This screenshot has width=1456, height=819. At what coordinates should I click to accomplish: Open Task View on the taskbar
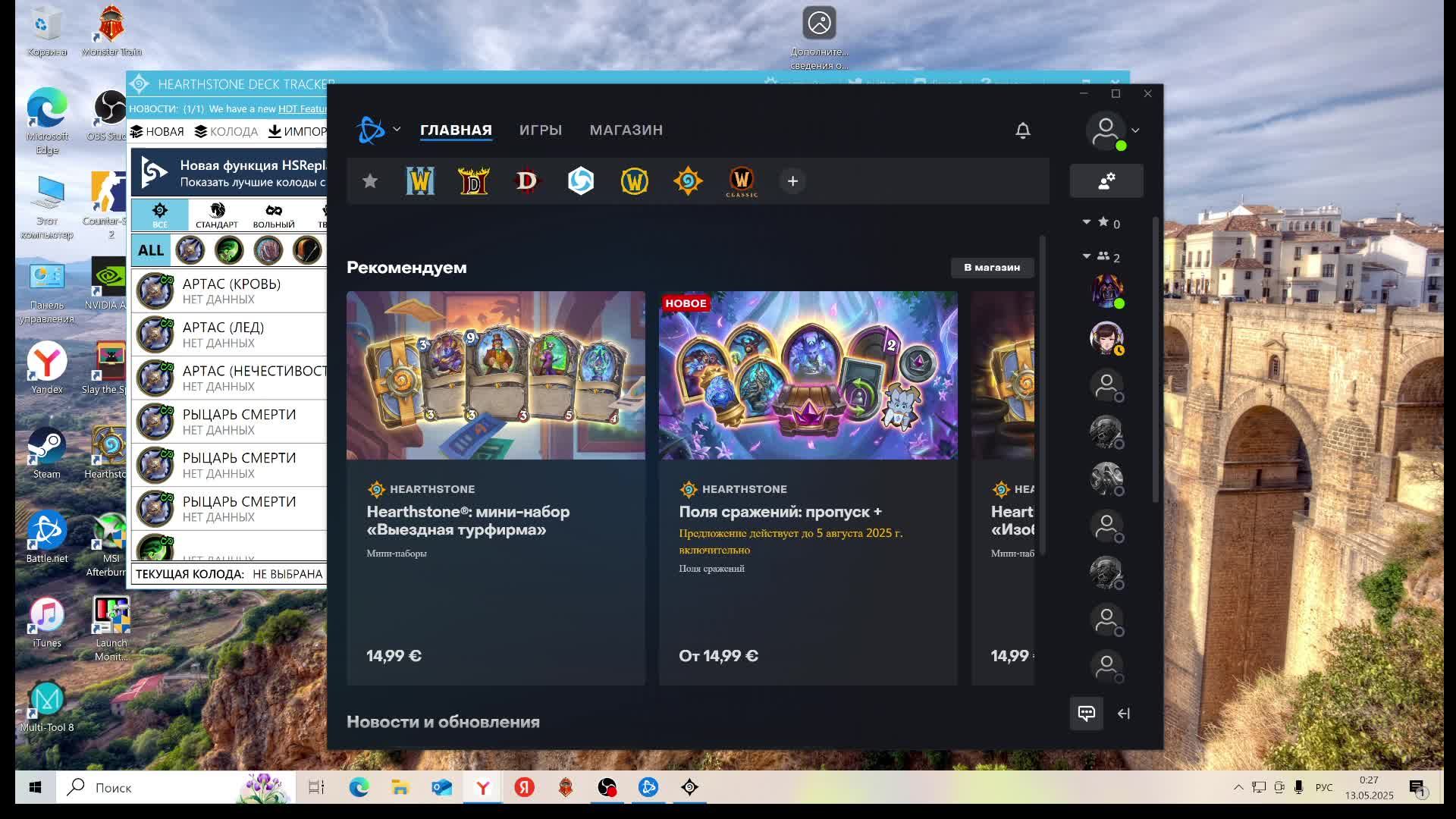coord(316,788)
